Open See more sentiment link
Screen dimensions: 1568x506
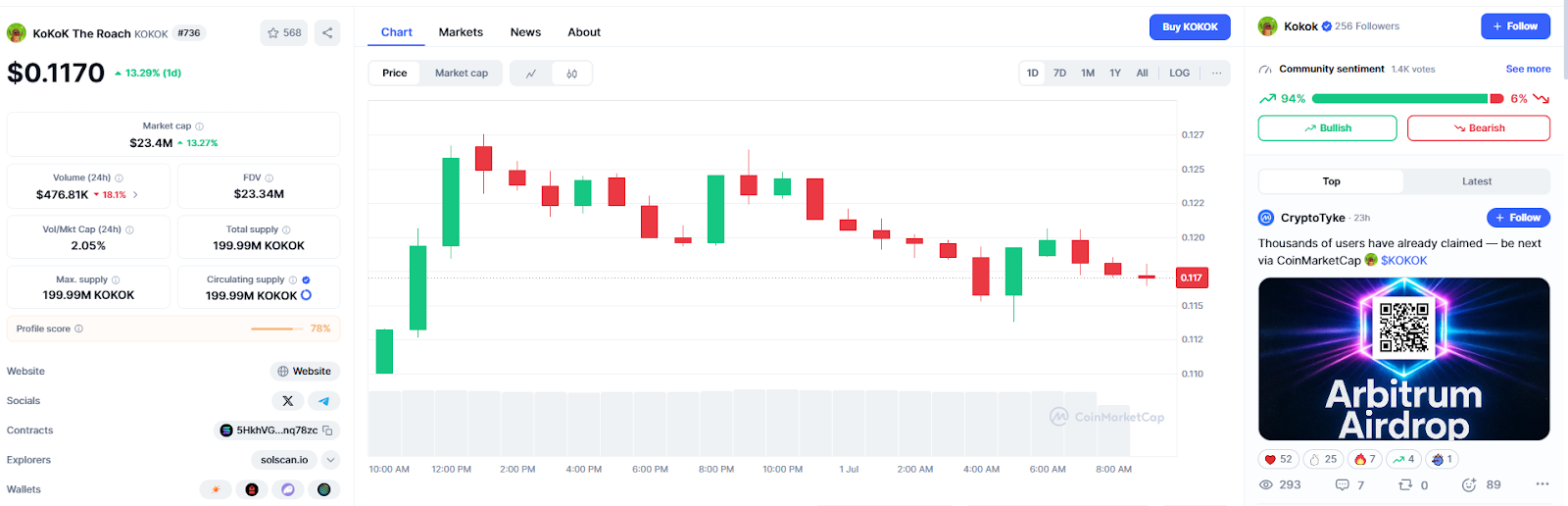click(1528, 70)
